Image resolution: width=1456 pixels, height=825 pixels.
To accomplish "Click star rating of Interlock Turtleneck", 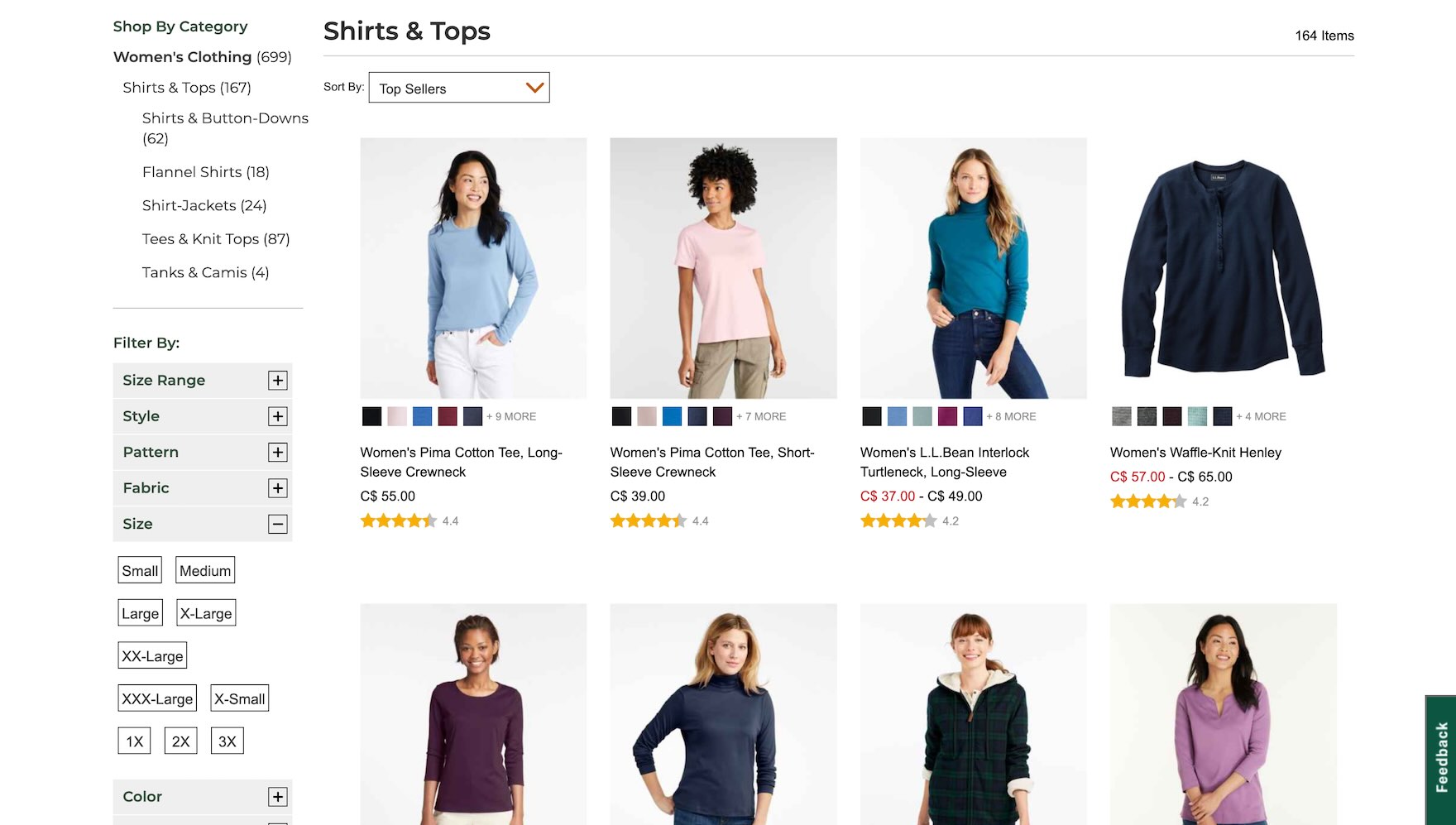I will click(898, 521).
